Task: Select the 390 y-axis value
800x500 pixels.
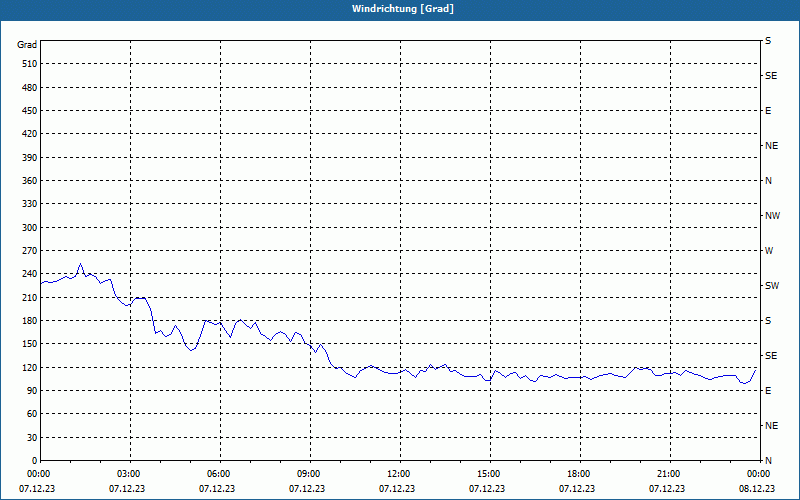Action: 30,157
